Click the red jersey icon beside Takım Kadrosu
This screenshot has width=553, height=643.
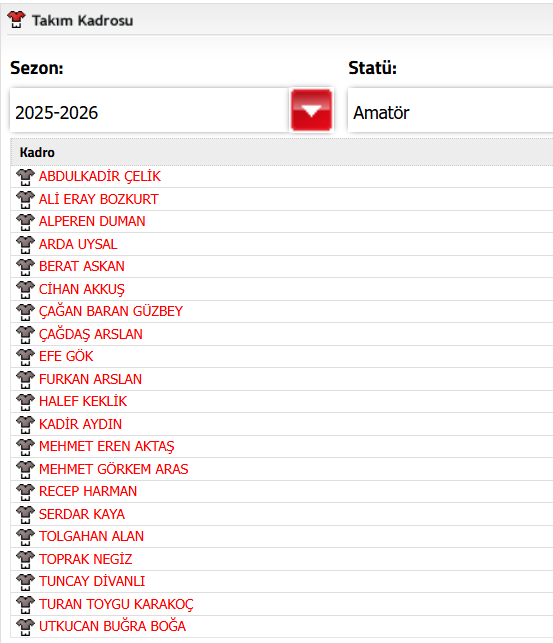pyautogui.click(x=16, y=20)
